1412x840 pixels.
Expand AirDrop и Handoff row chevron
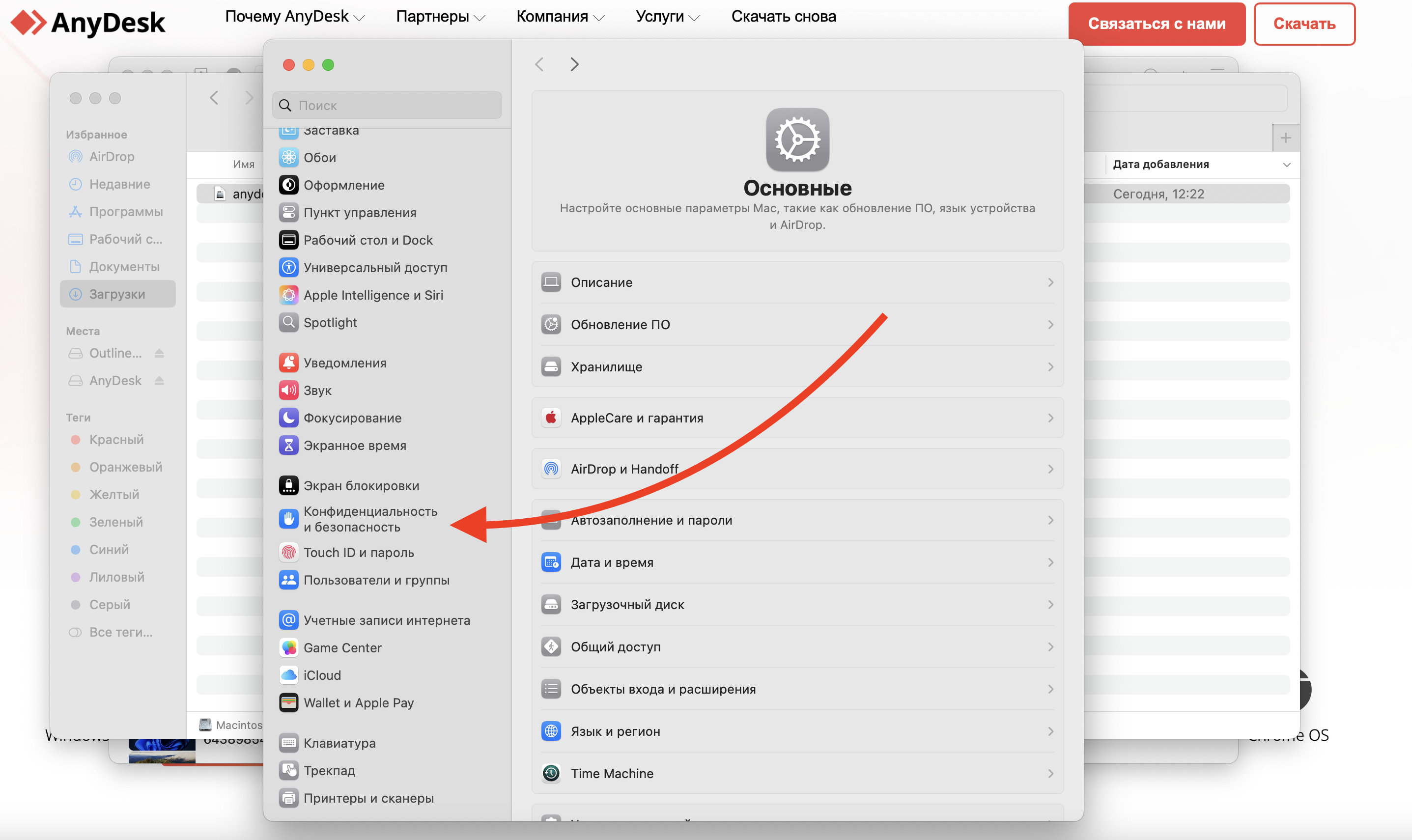[x=1050, y=469]
